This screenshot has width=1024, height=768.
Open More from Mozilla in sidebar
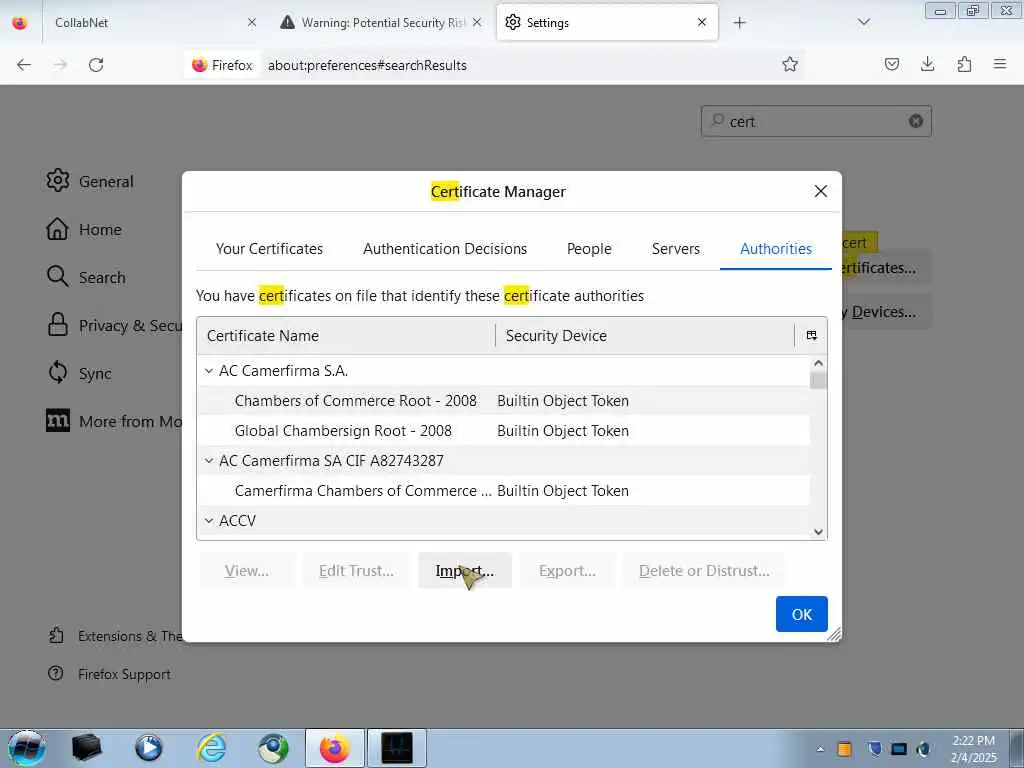coord(114,421)
